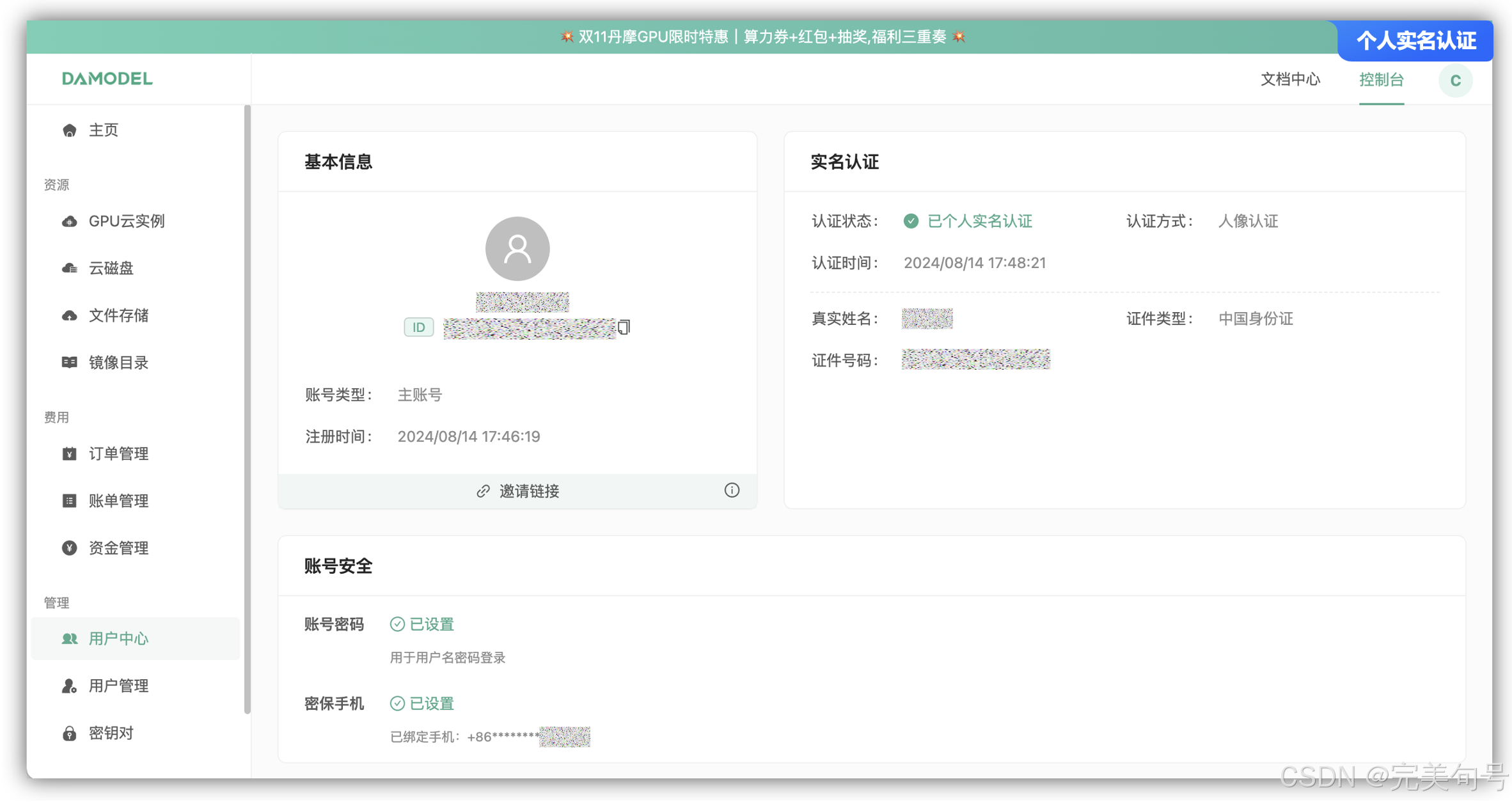The width and height of the screenshot is (1512, 802).
Task: Open 镜像目录 via the book icon
Action: [x=69, y=362]
